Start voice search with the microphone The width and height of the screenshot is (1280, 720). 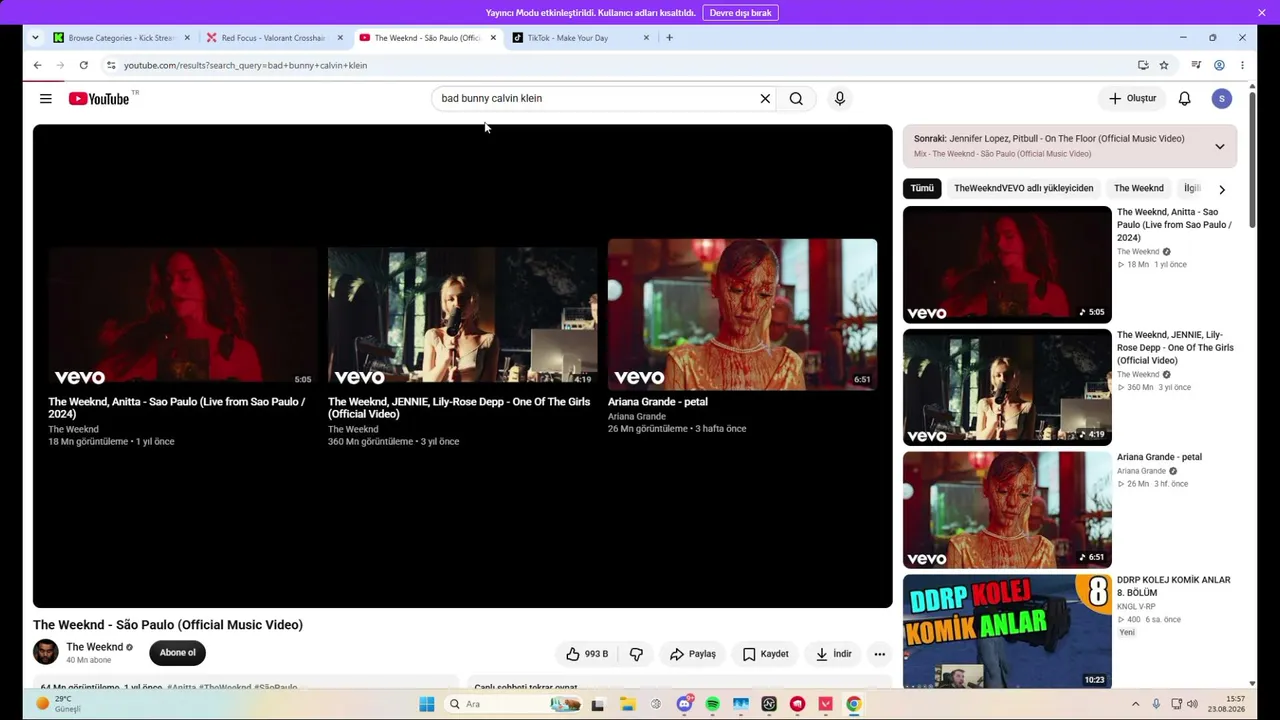click(x=840, y=98)
